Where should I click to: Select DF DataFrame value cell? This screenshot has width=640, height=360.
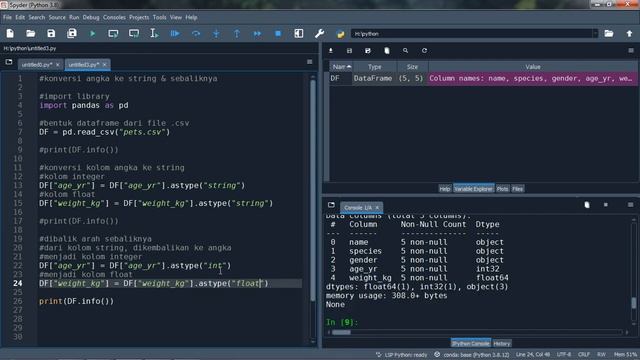coord(532,78)
